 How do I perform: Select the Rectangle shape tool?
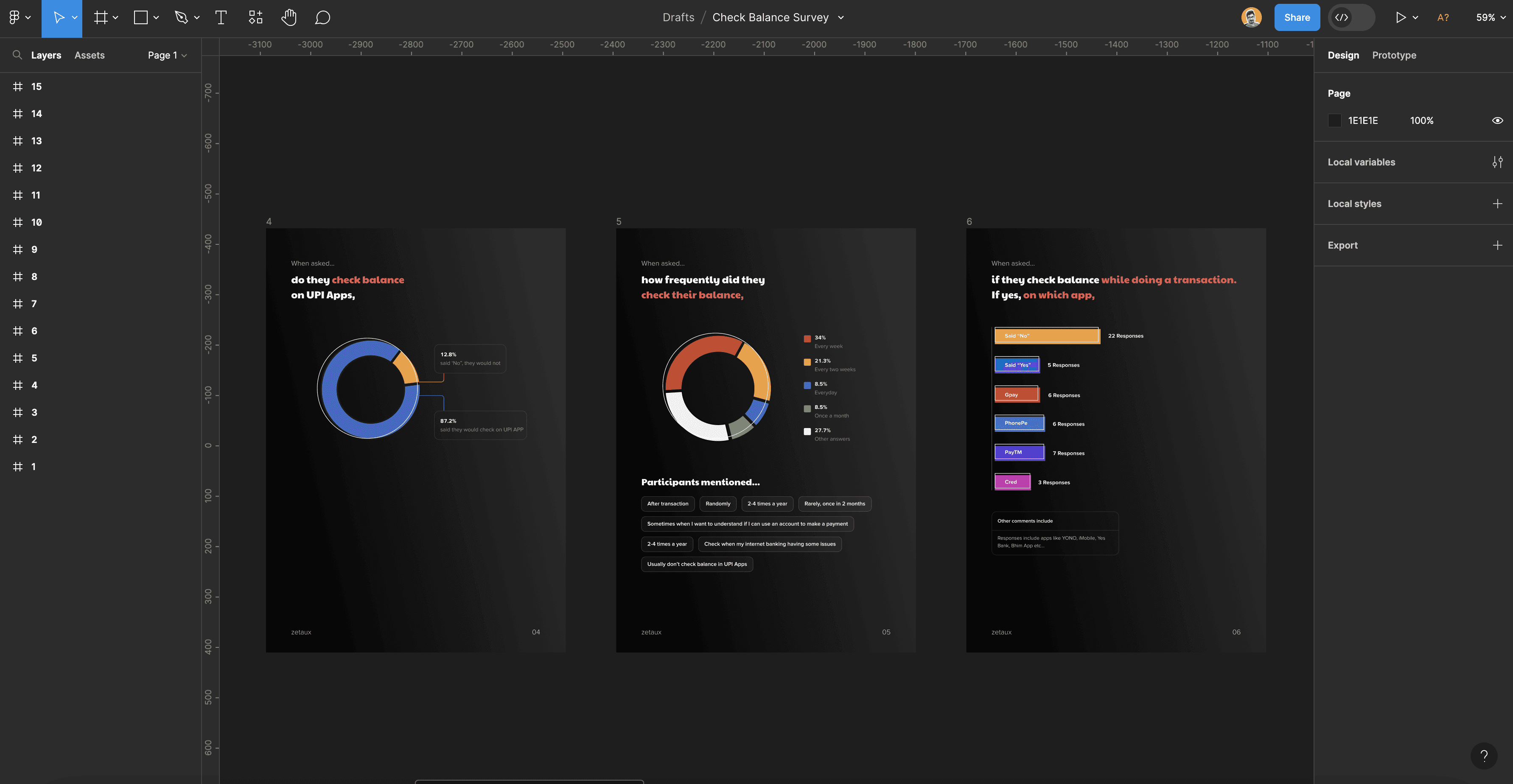(x=141, y=18)
